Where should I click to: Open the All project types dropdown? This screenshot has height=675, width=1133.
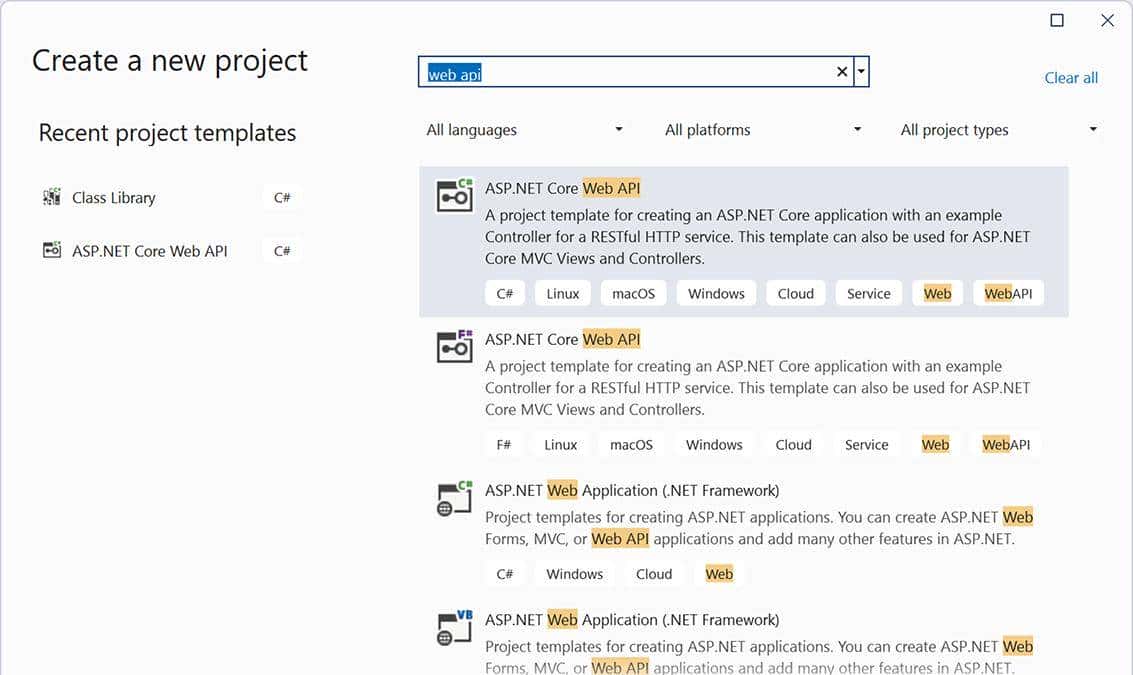[x=999, y=129]
